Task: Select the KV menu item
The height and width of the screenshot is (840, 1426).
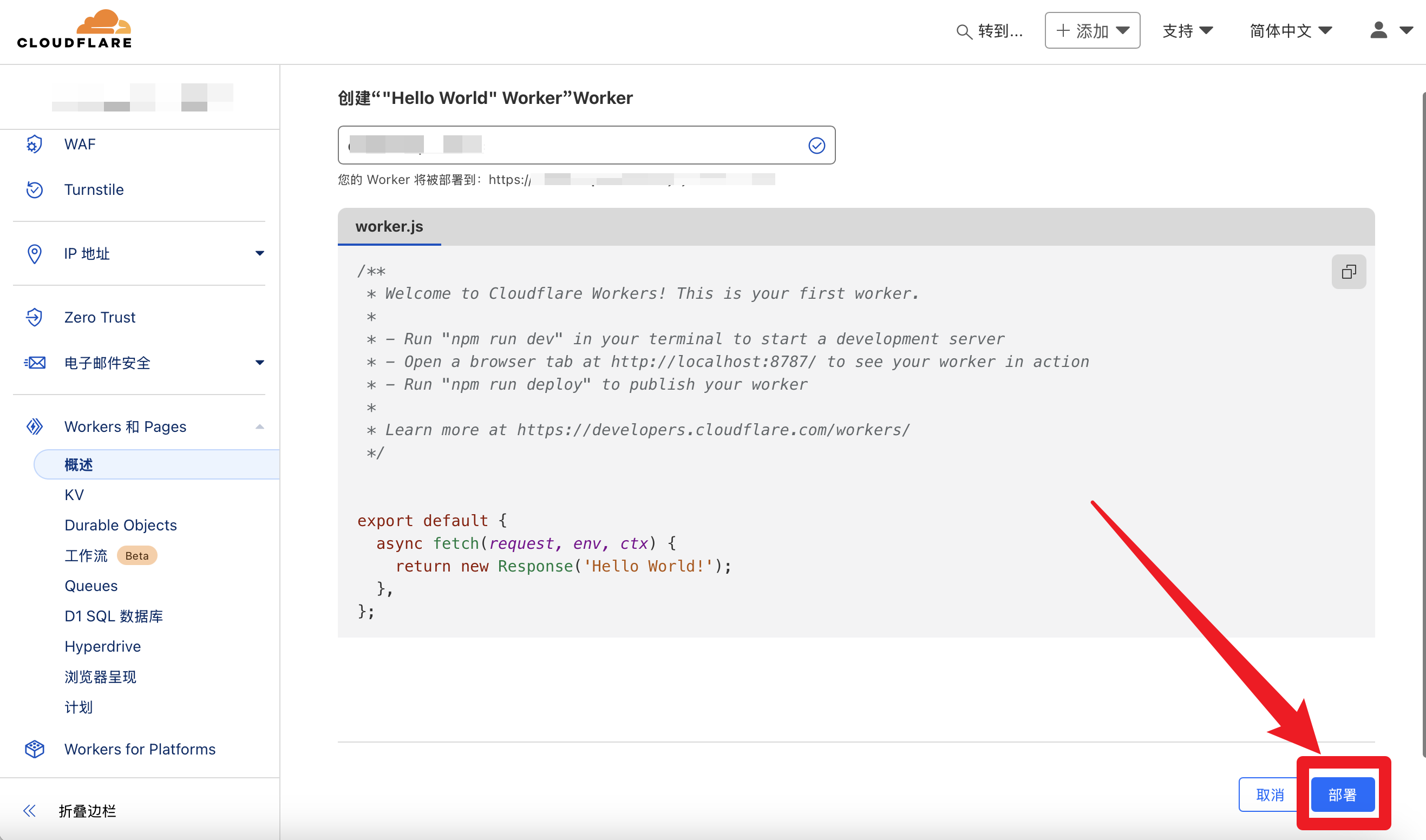Action: tap(74, 495)
